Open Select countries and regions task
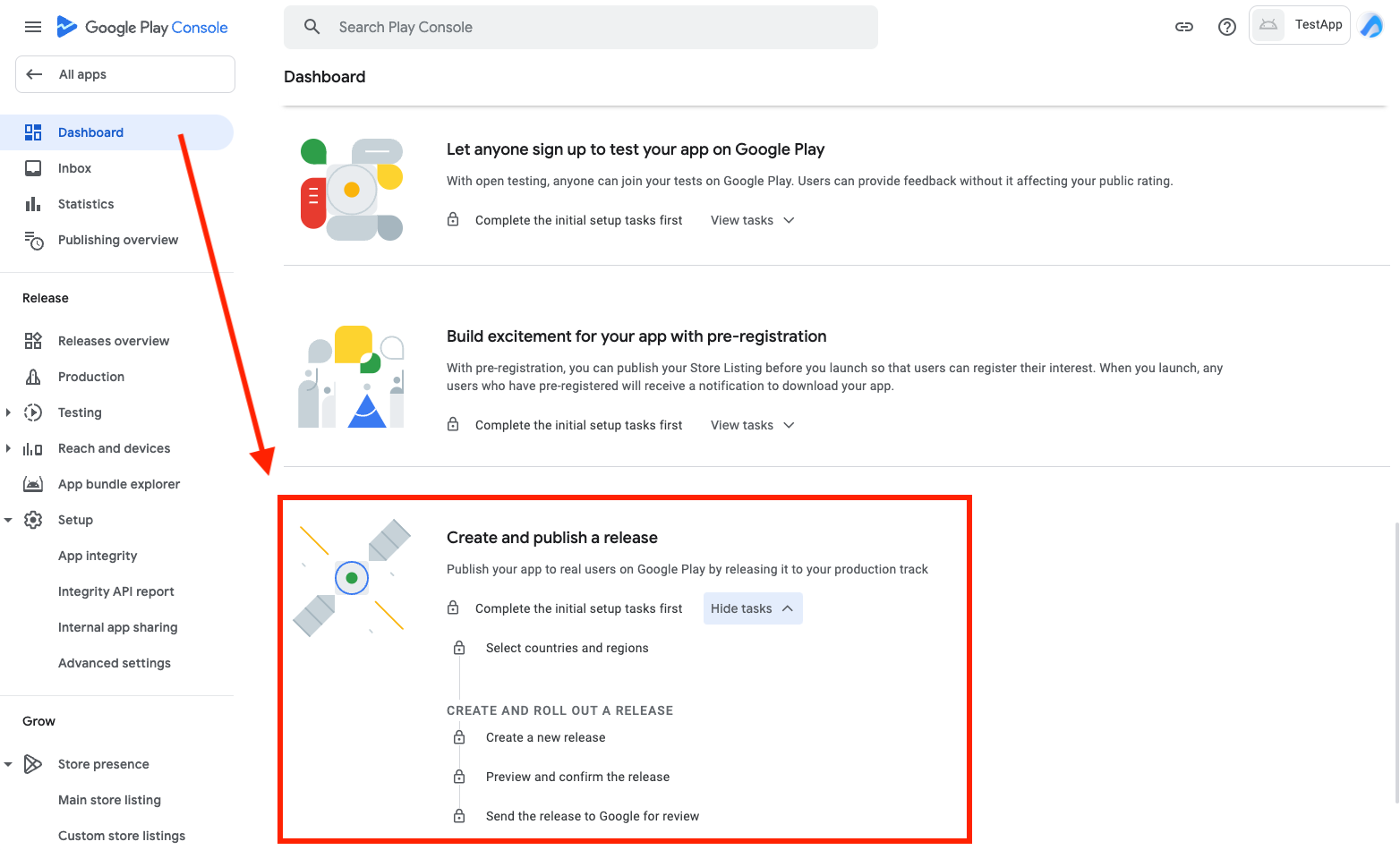 (x=567, y=648)
